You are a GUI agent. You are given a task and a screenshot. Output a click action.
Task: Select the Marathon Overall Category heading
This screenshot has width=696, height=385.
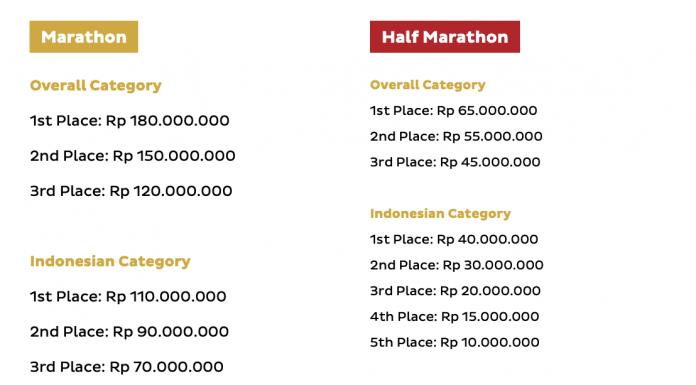[x=95, y=86]
